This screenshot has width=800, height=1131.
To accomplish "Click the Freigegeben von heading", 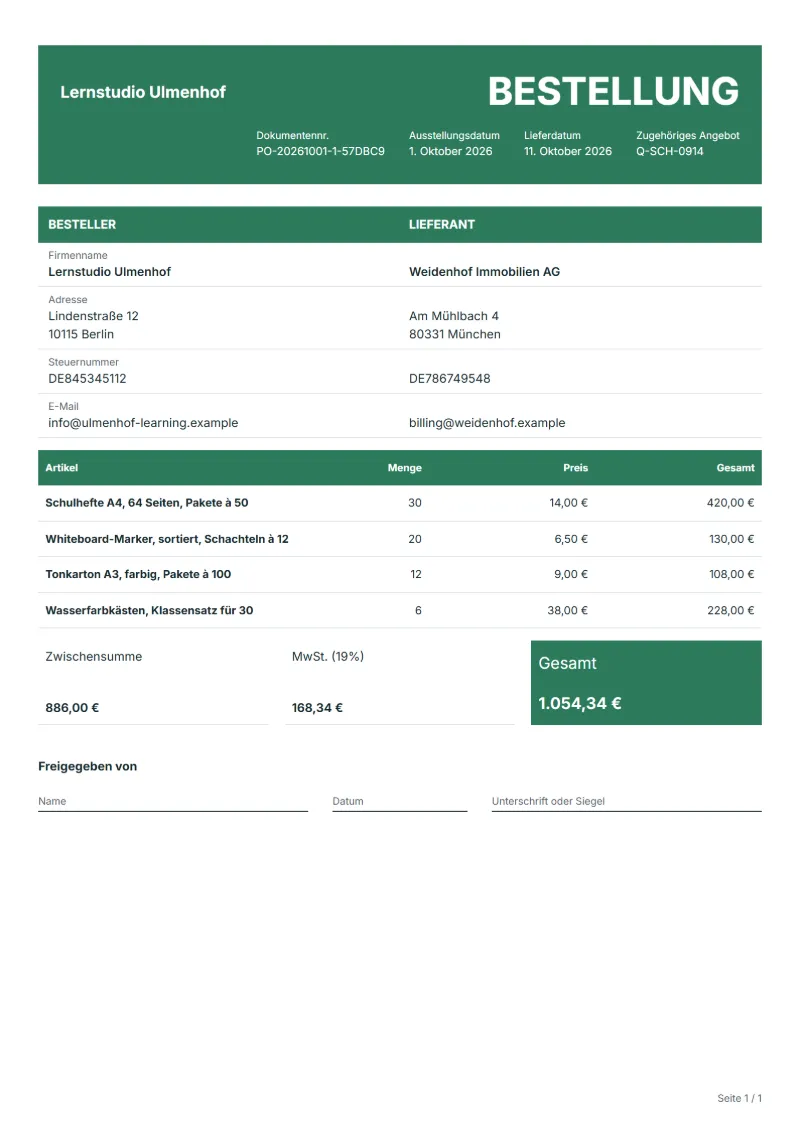I will click(87, 766).
